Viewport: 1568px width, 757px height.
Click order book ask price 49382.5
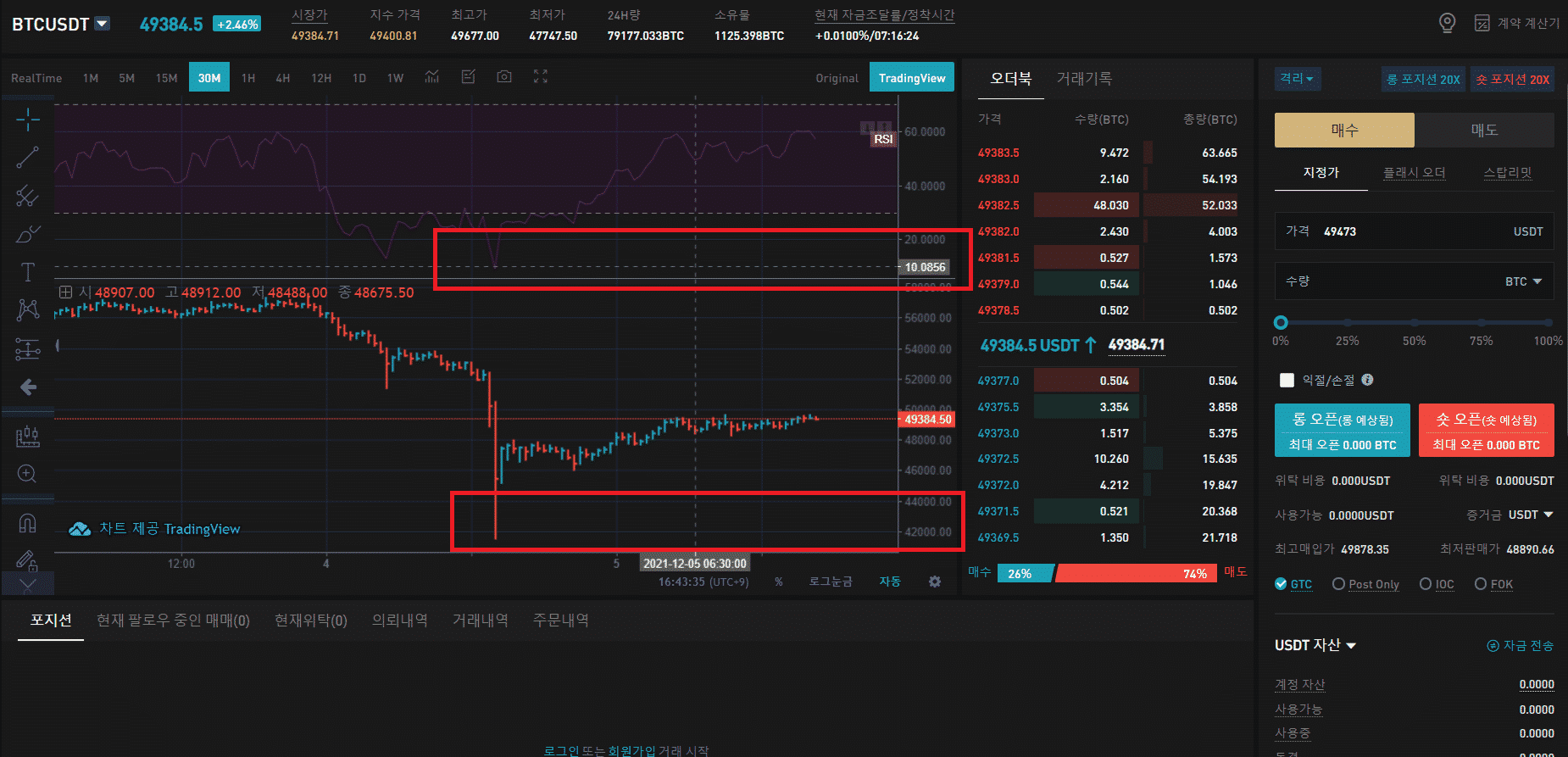998,205
